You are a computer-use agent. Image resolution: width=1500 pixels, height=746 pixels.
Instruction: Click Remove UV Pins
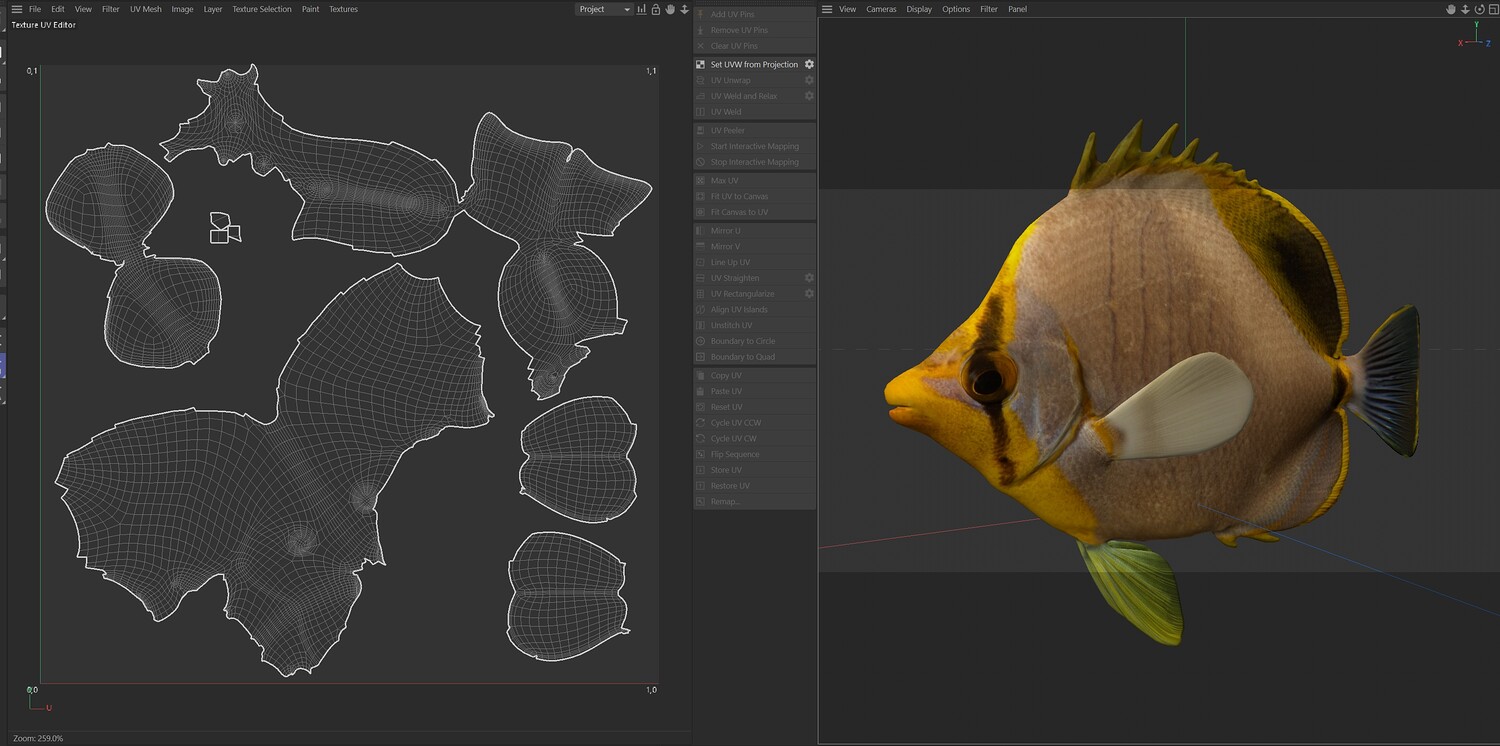pos(755,30)
